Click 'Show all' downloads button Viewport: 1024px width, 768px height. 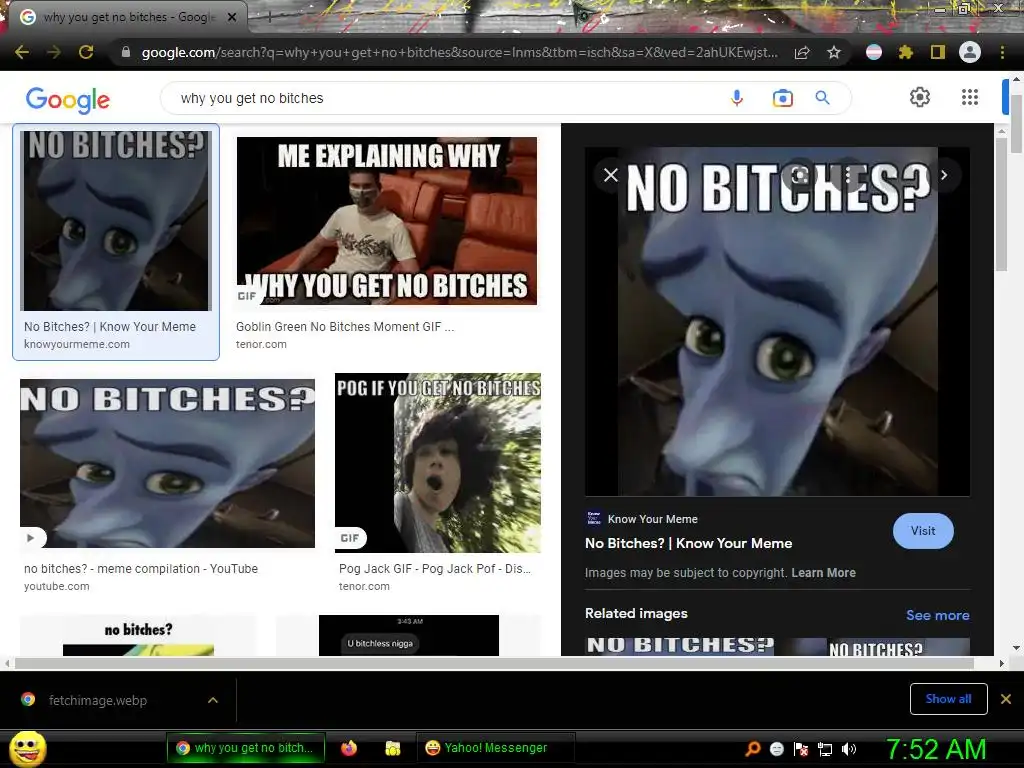pyautogui.click(x=948, y=699)
